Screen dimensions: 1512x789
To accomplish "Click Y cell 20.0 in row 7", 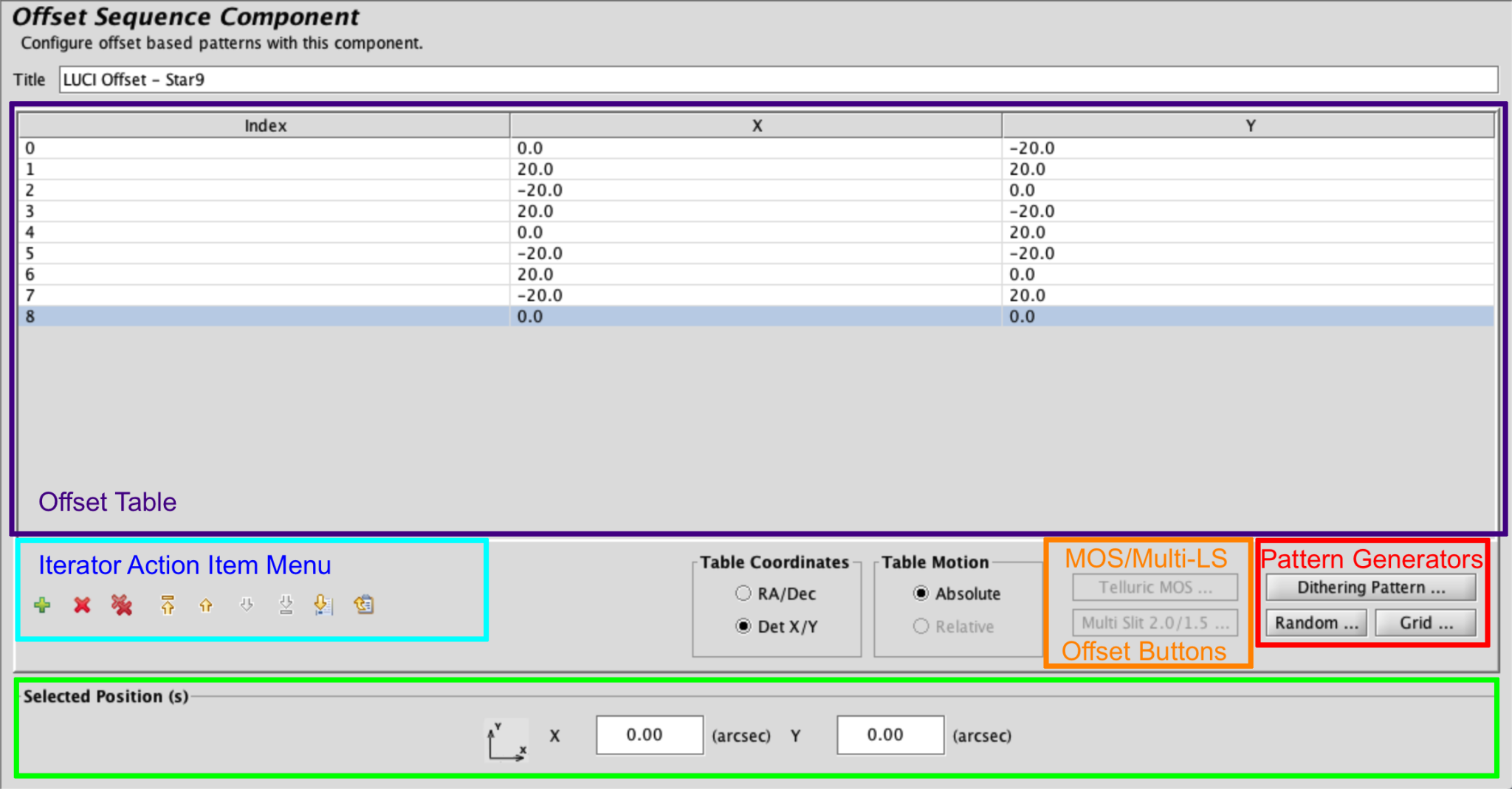I will (x=1248, y=295).
